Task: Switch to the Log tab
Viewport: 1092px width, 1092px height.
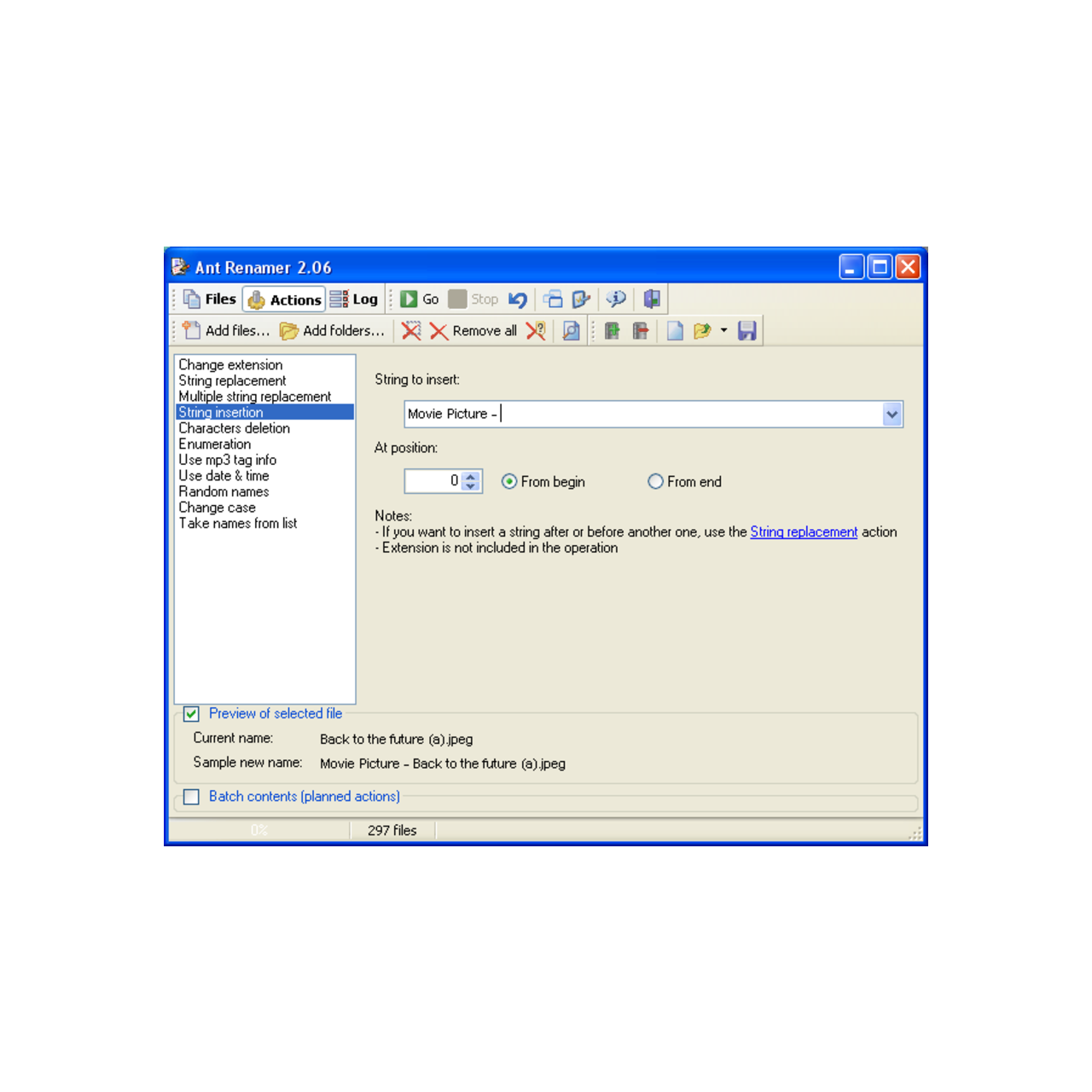Action: pyautogui.click(x=355, y=299)
